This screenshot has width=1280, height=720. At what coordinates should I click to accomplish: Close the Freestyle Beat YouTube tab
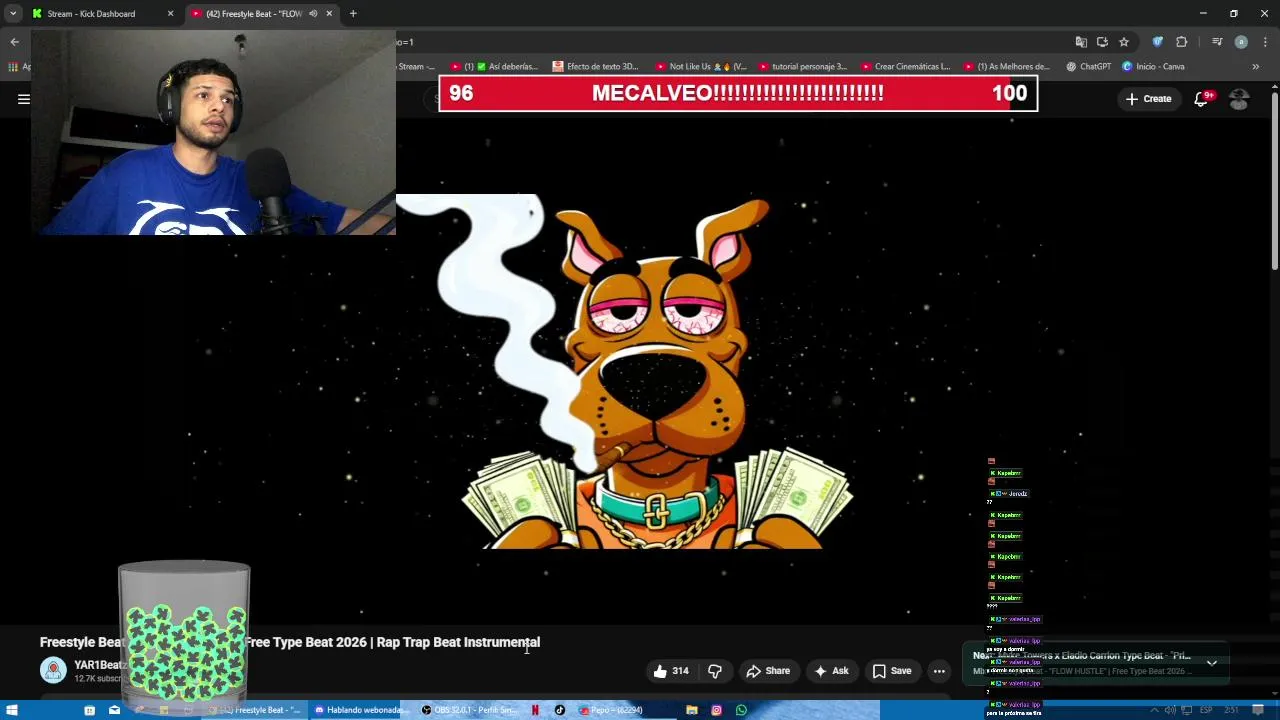pyautogui.click(x=329, y=14)
